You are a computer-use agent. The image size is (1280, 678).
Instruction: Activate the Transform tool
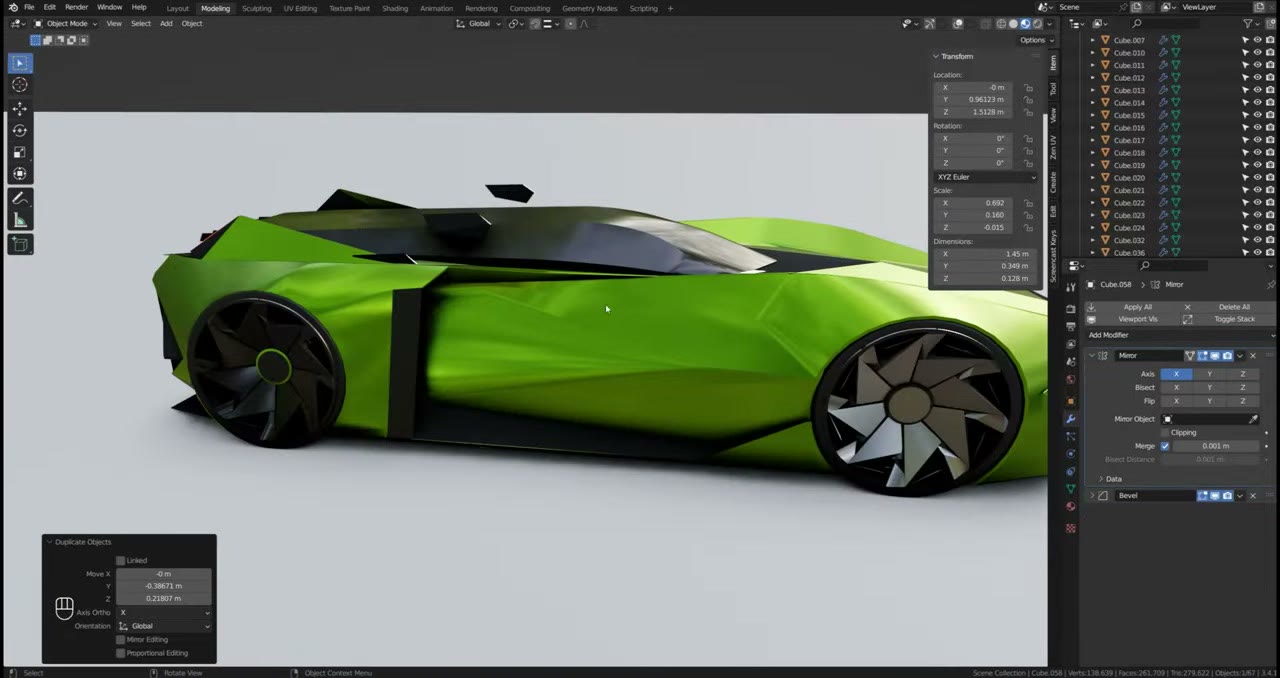[19, 174]
